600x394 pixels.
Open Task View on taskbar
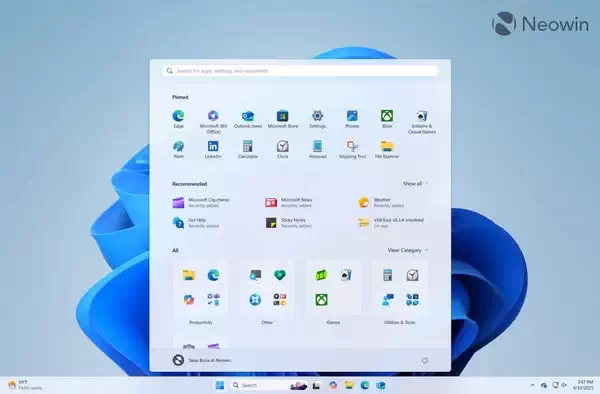316,385
